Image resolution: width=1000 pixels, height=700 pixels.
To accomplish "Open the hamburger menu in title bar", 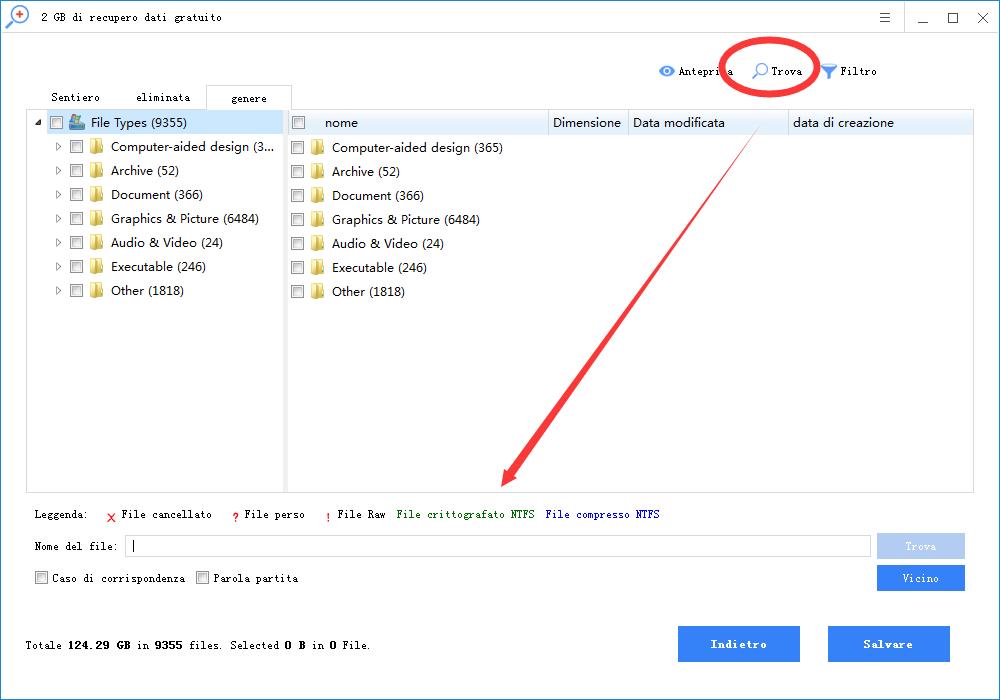I will tap(885, 18).
